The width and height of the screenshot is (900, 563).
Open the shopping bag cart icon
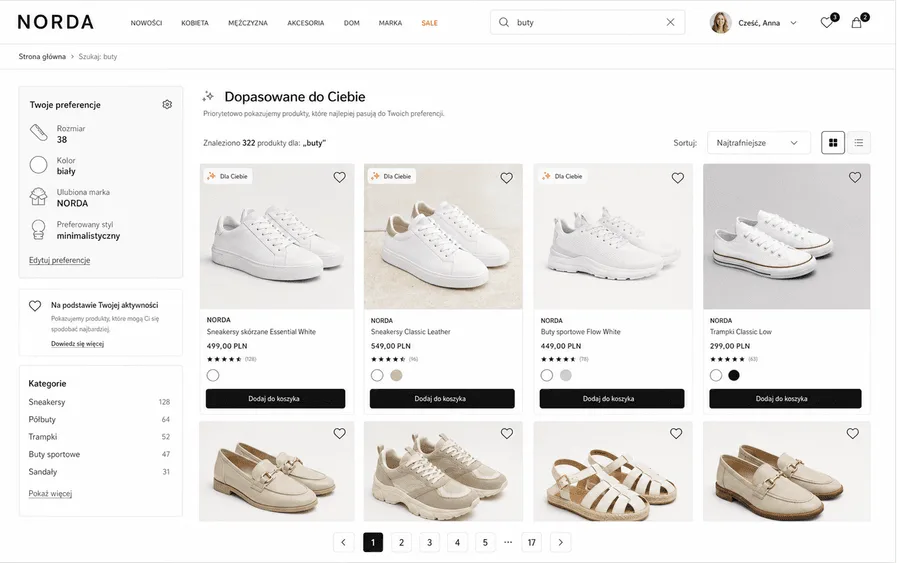(x=856, y=23)
